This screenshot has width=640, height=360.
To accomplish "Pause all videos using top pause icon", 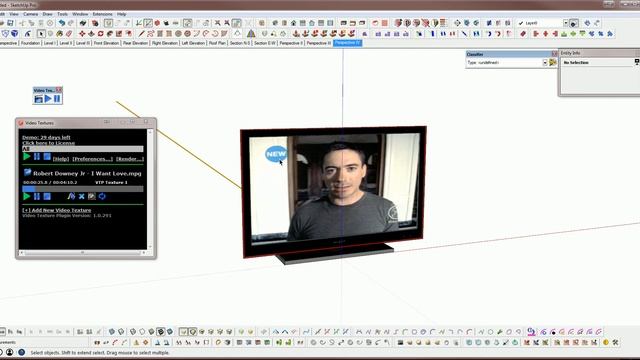I will click(37, 157).
